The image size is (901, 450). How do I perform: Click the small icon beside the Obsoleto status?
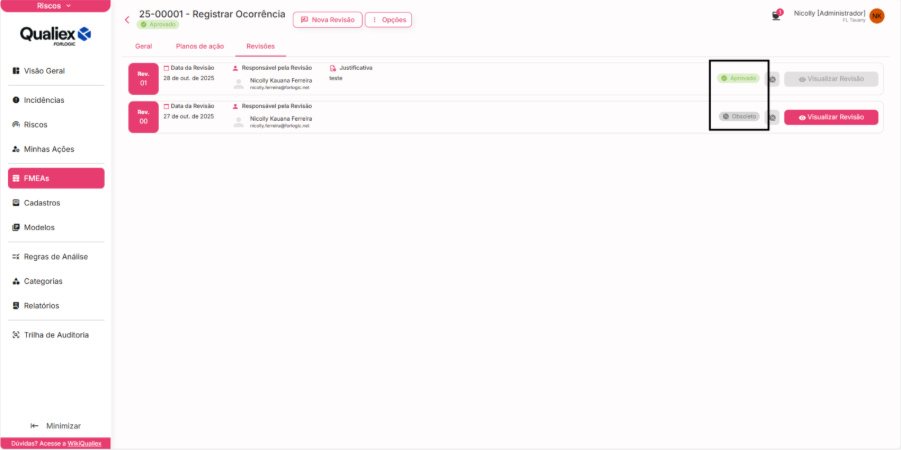[x=773, y=117]
